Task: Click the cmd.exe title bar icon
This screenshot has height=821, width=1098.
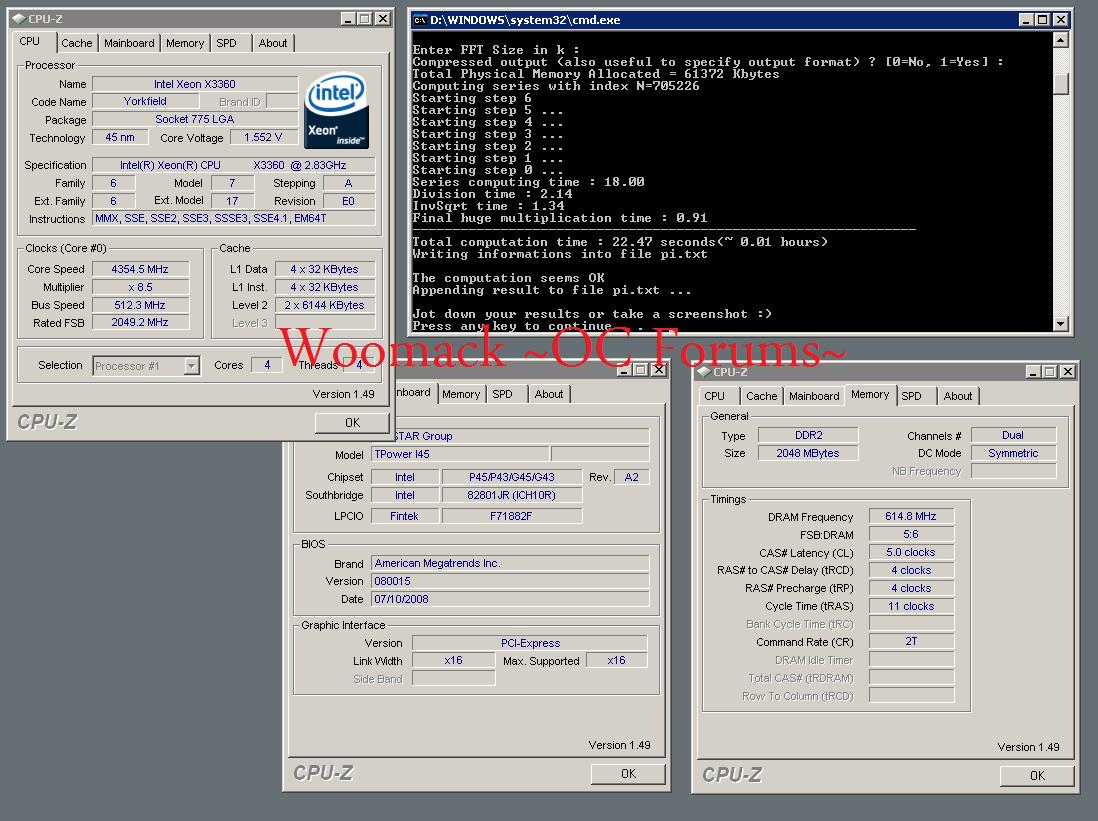Action: click(420, 20)
